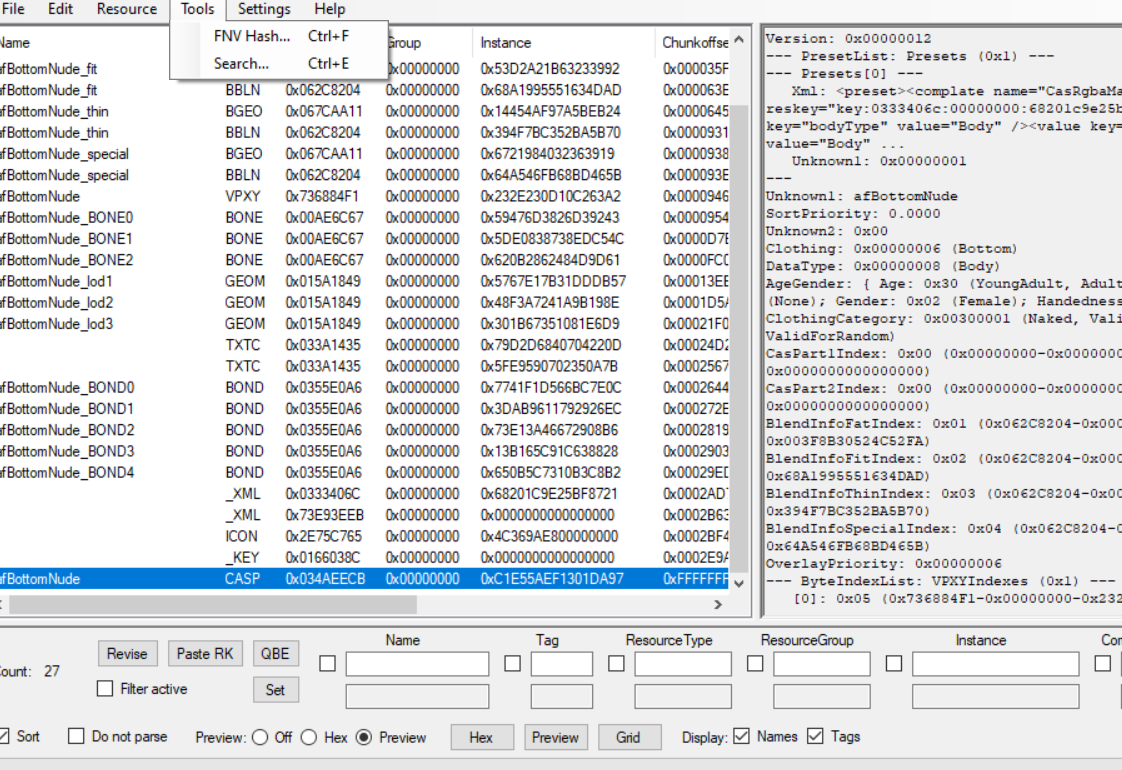The width and height of the screenshot is (1122, 770).
Task: Click the horizontal scrollbar thumb of the list
Action: pyautogui.click(x=213, y=605)
